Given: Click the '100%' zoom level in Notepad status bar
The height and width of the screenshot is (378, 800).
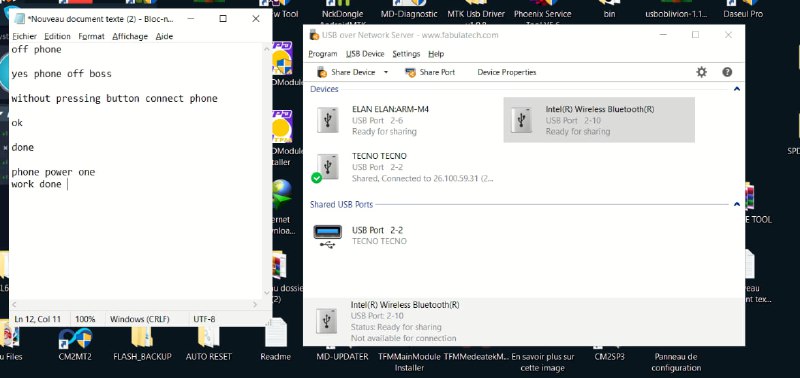Looking at the screenshot, I should pos(85,319).
